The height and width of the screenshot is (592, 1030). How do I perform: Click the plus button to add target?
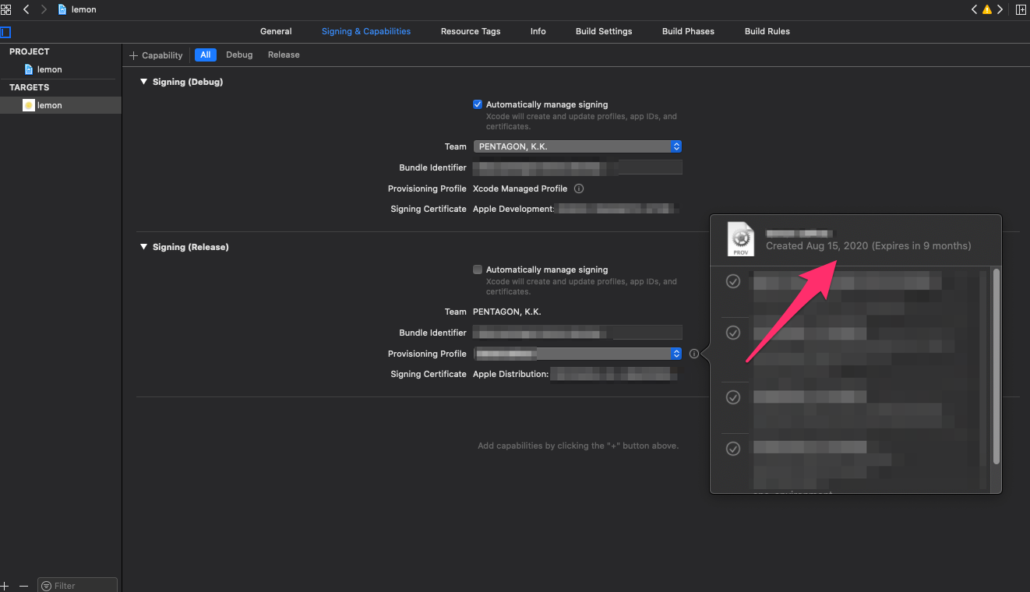coord(5,585)
